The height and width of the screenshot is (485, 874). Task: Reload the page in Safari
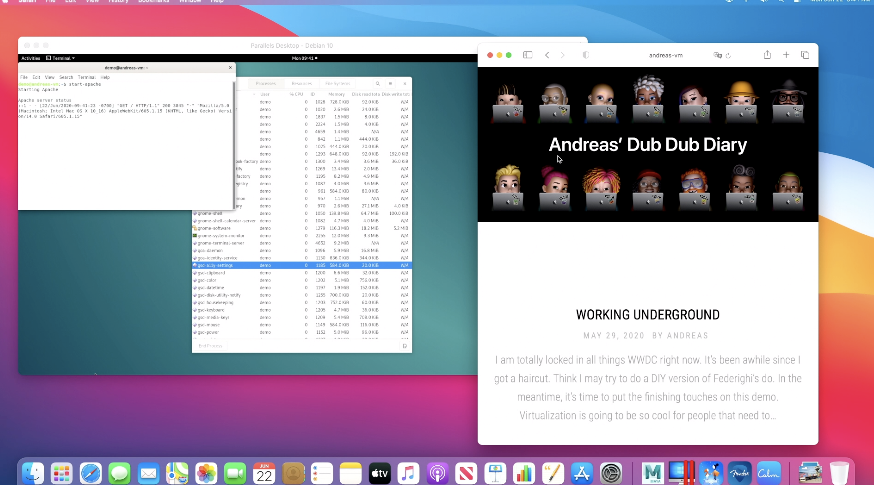728,55
